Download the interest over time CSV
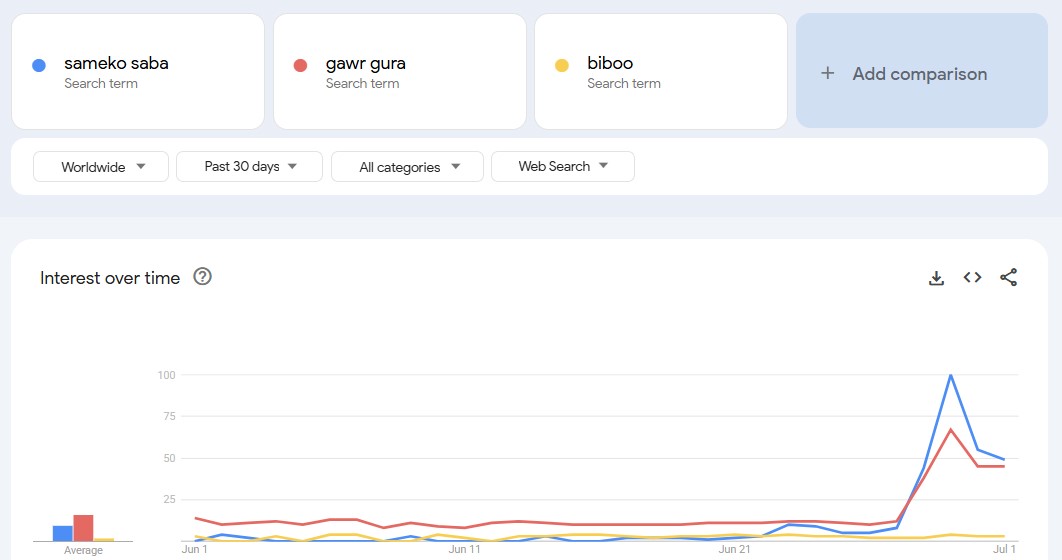Image resolution: width=1062 pixels, height=560 pixels. click(x=936, y=278)
